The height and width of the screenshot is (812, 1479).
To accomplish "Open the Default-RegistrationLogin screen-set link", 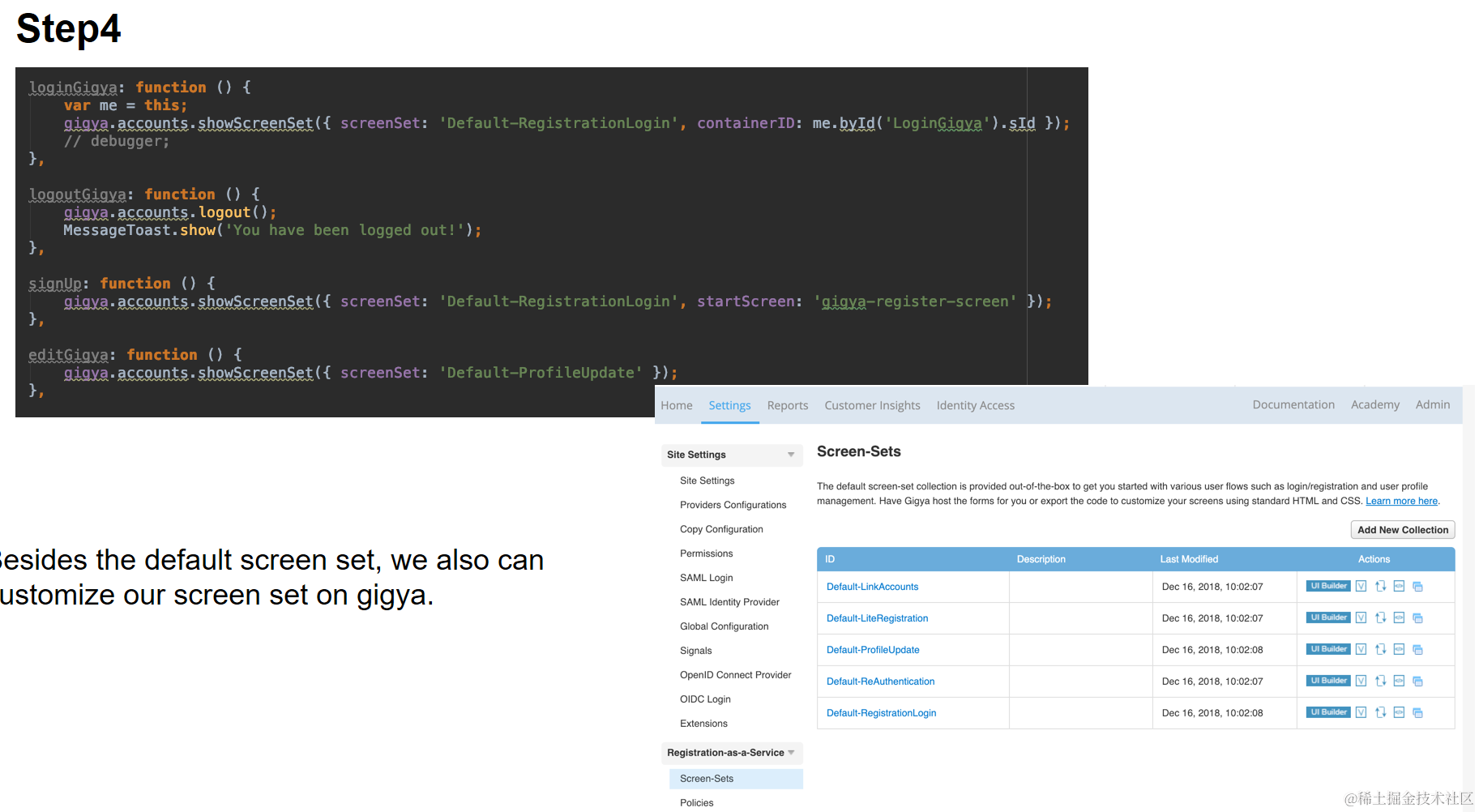I will [x=882, y=713].
